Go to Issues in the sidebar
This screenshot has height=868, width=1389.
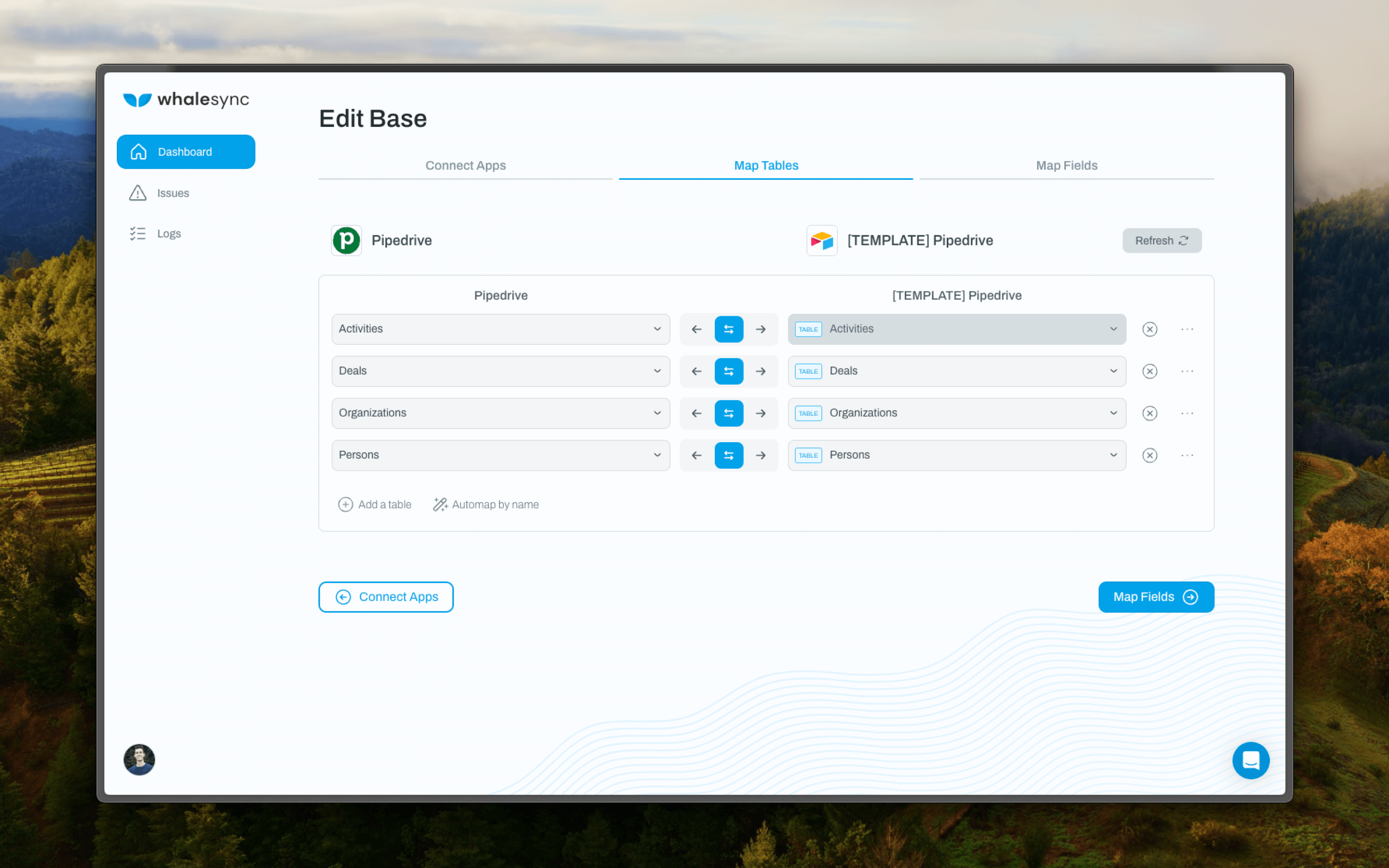click(x=159, y=193)
